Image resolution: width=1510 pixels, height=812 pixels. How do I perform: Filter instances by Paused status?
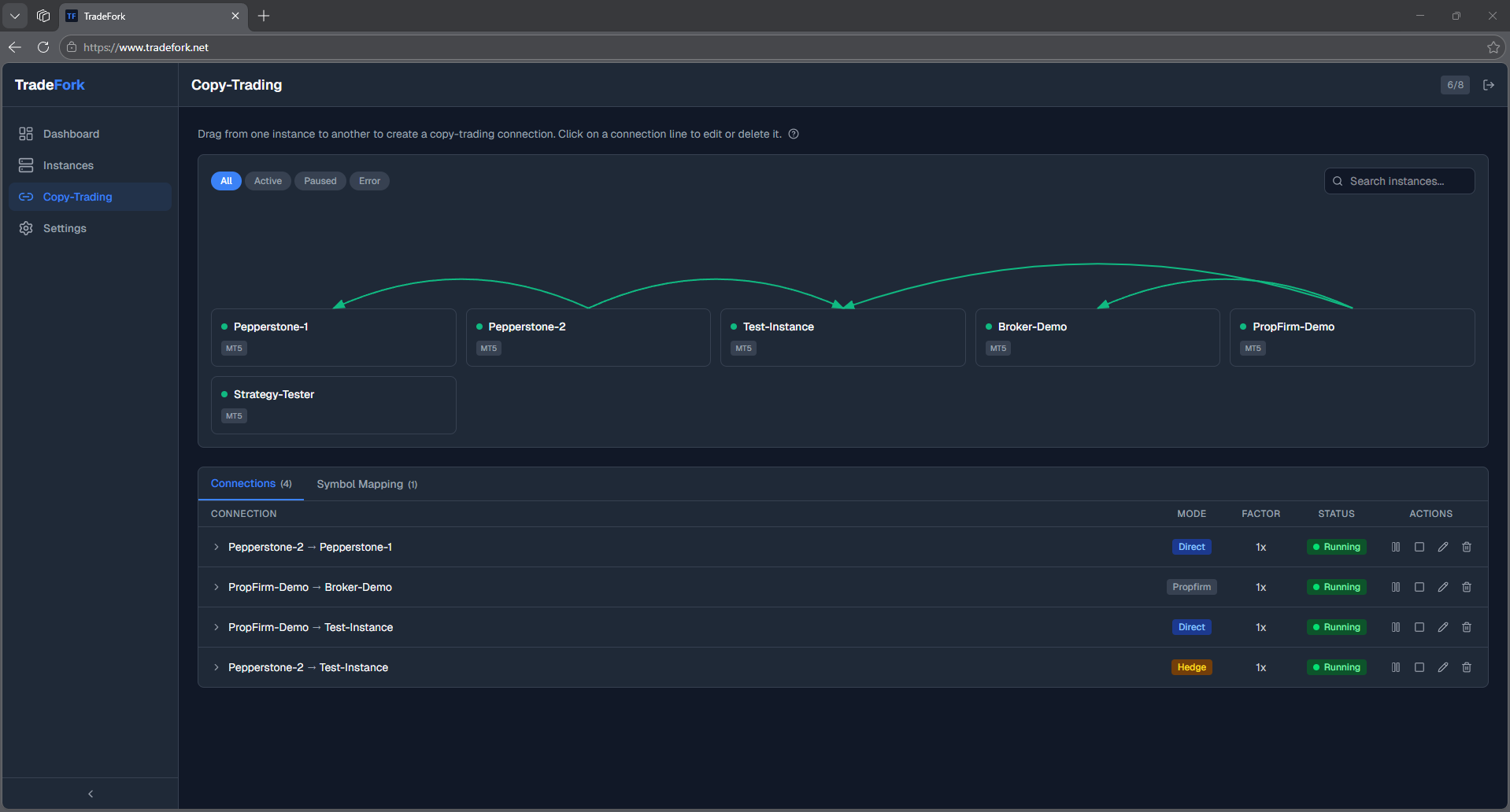coord(320,181)
